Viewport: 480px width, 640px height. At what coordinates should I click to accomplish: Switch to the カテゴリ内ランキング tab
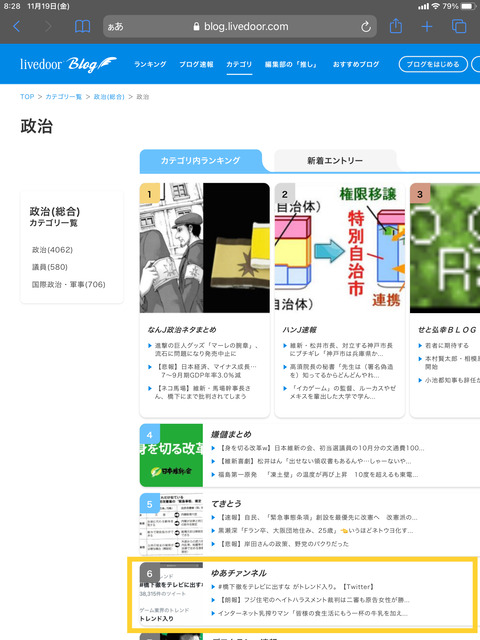(200, 160)
